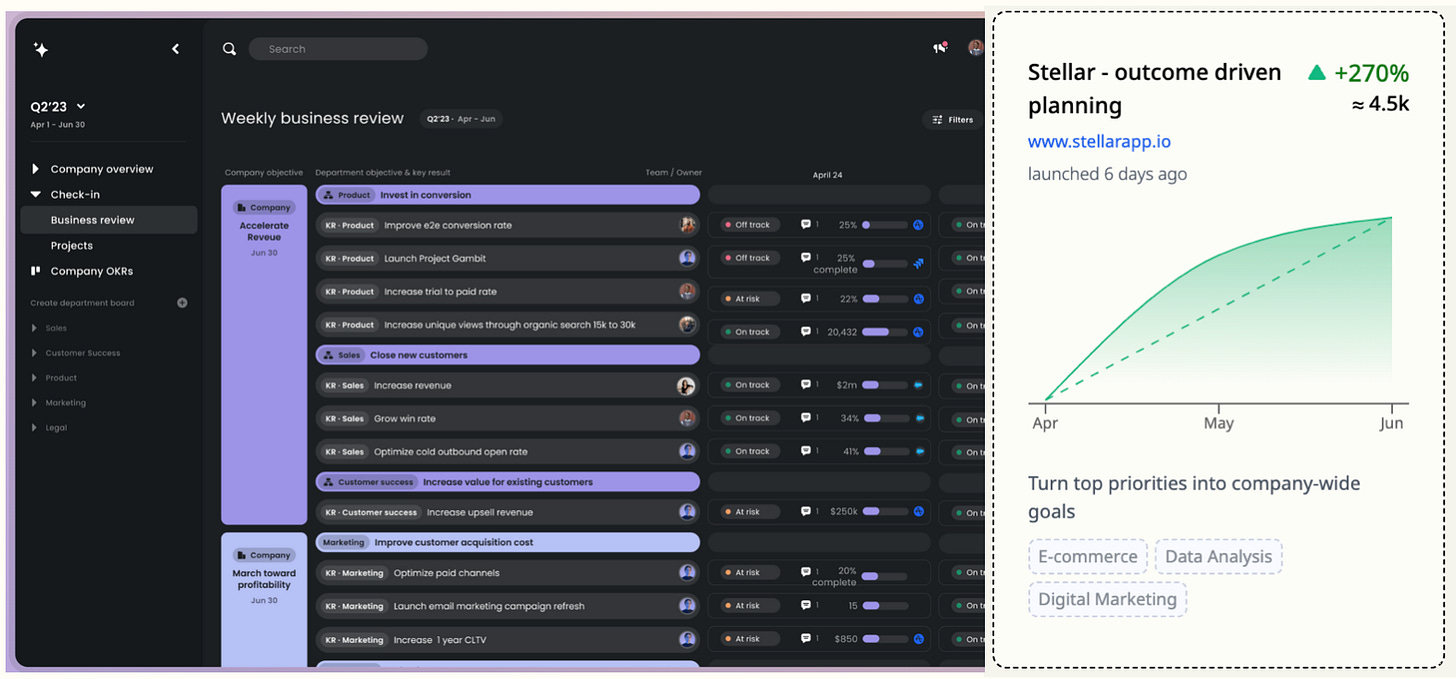Click the Sales Close new customers objective header

(x=507, y=355)
